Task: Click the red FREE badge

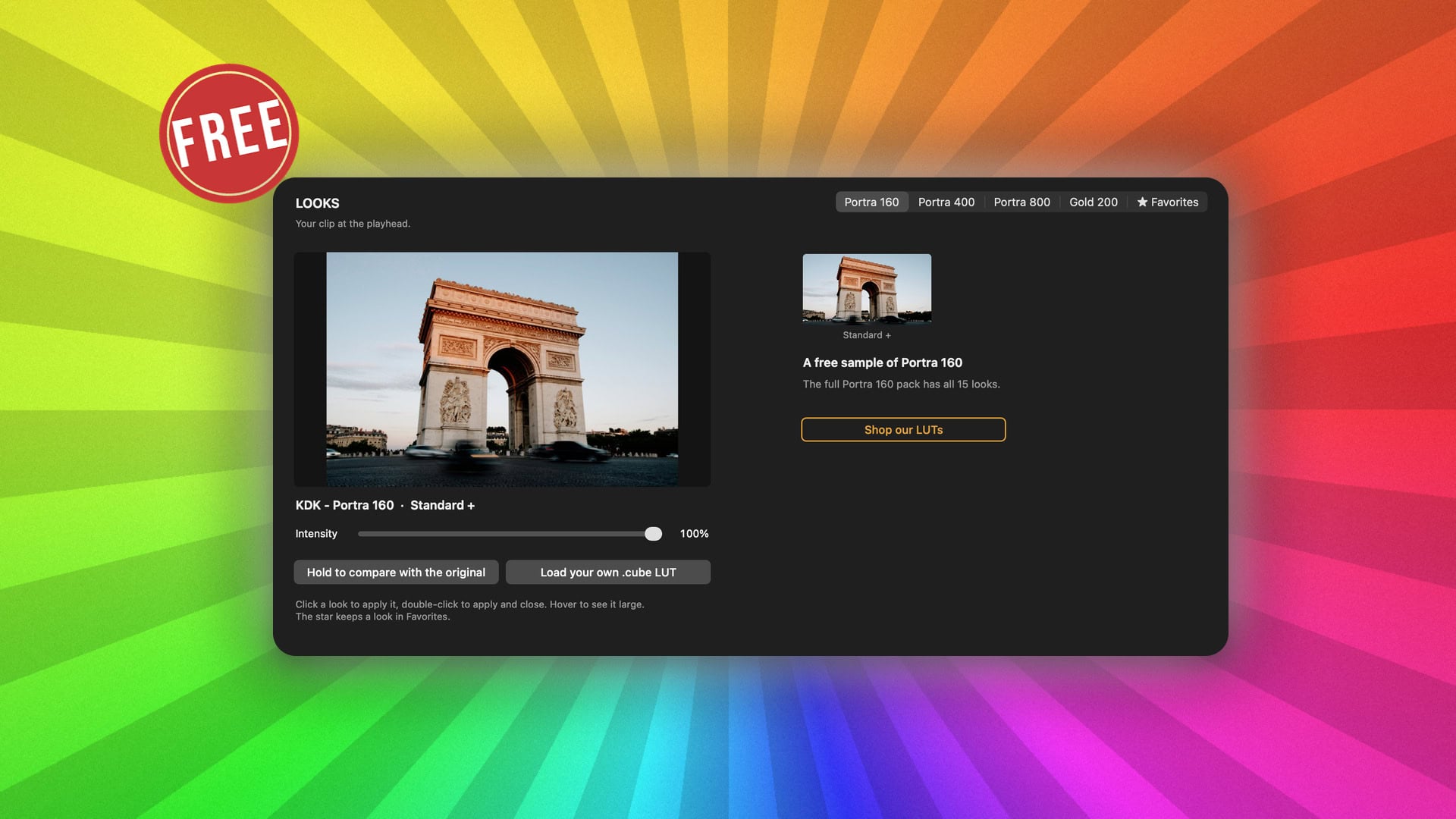Action: click(x=229, y=133)
